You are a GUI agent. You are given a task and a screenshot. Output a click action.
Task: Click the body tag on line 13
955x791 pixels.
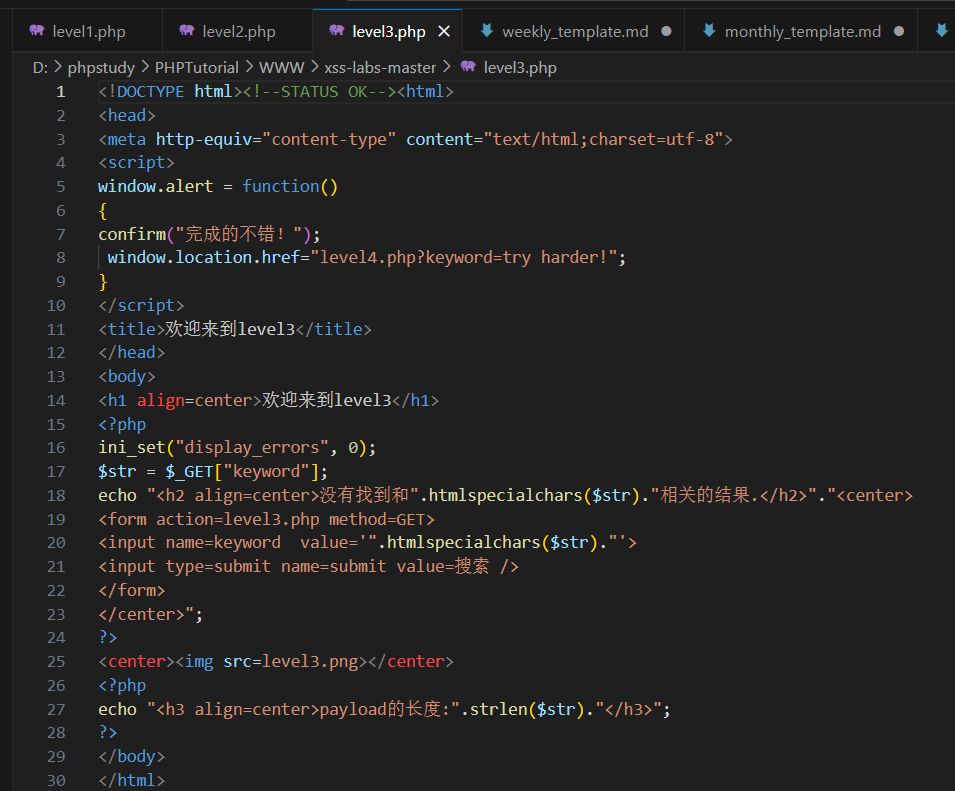(127, 377)
